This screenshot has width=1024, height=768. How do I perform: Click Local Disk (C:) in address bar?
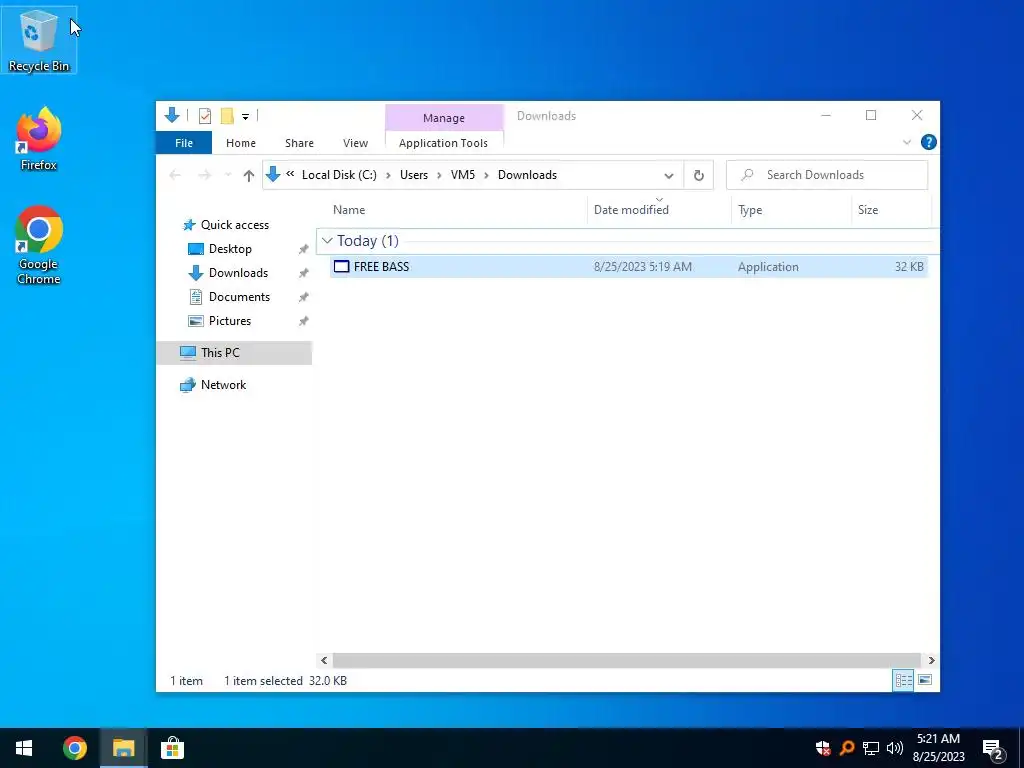pos(339,175)
